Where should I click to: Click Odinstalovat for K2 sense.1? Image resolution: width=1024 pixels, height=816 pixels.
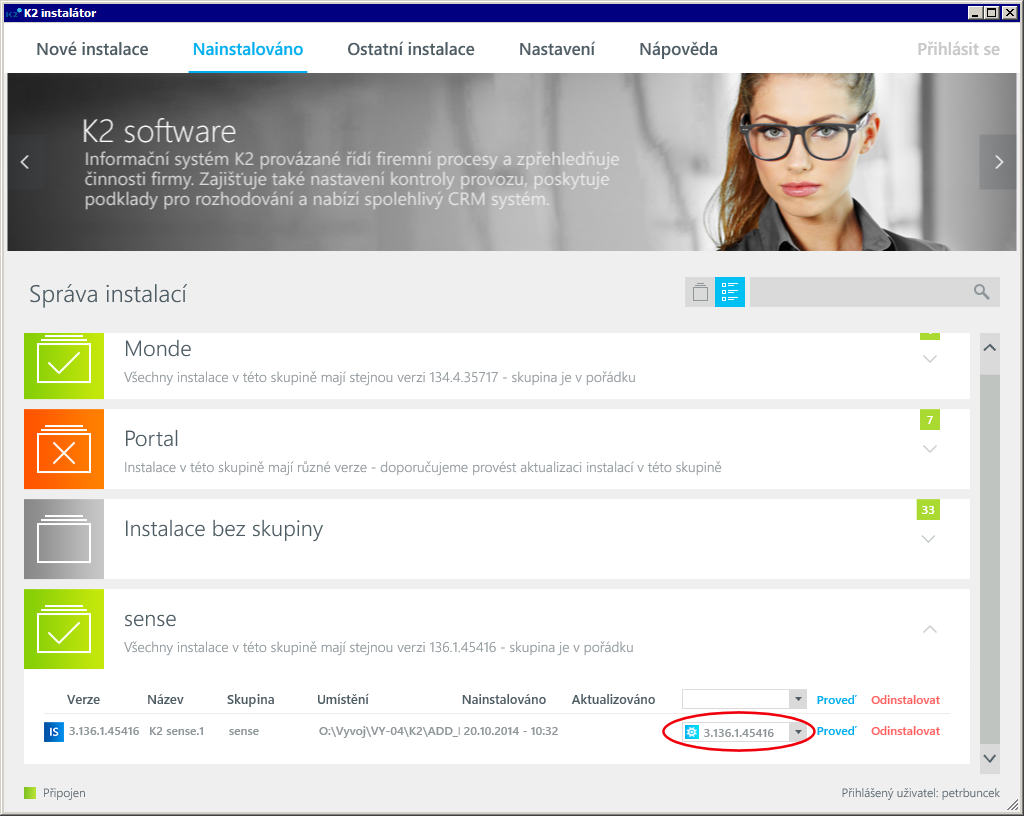[905, 731]
